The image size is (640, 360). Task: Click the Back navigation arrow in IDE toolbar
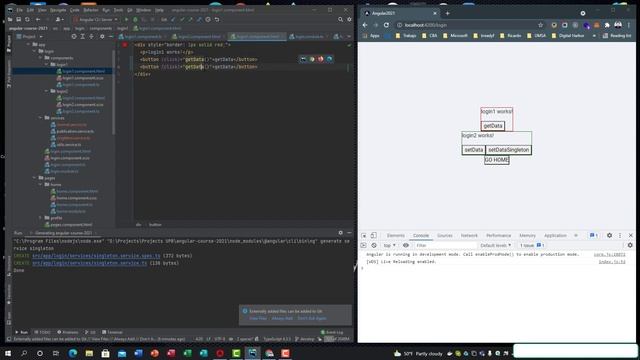point(38,19)
